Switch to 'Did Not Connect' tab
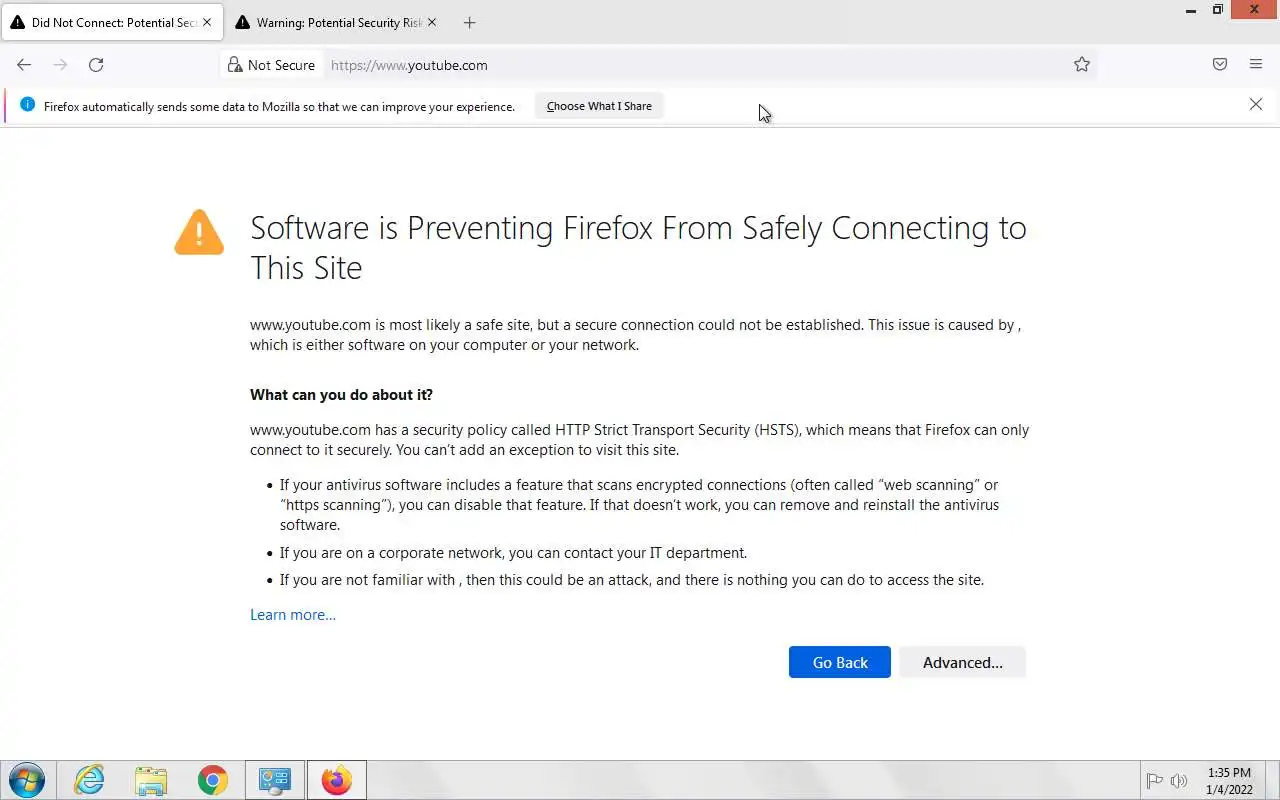Screen dimensions: 1280x800 [x=112, y=23]
